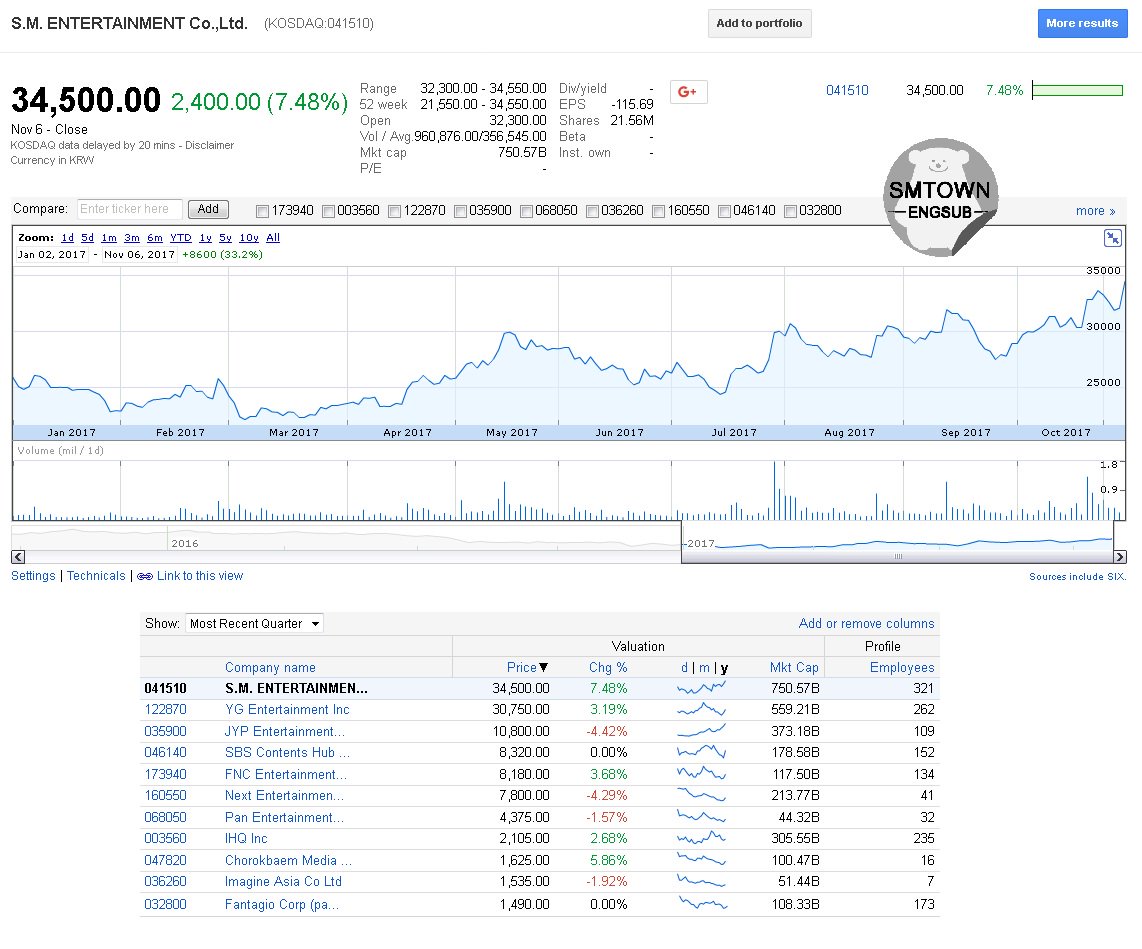Screen dimensions: 1142x949
Task: Enable the 122870 compare checkbox
Action: click(394, 211)
